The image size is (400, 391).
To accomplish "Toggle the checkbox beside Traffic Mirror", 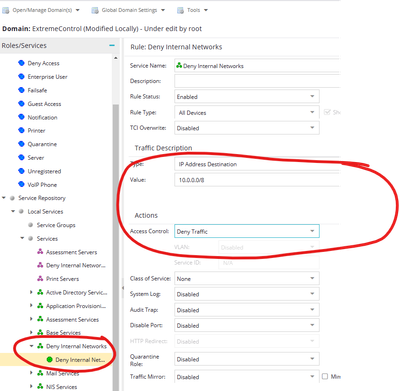I will [325, 376].
